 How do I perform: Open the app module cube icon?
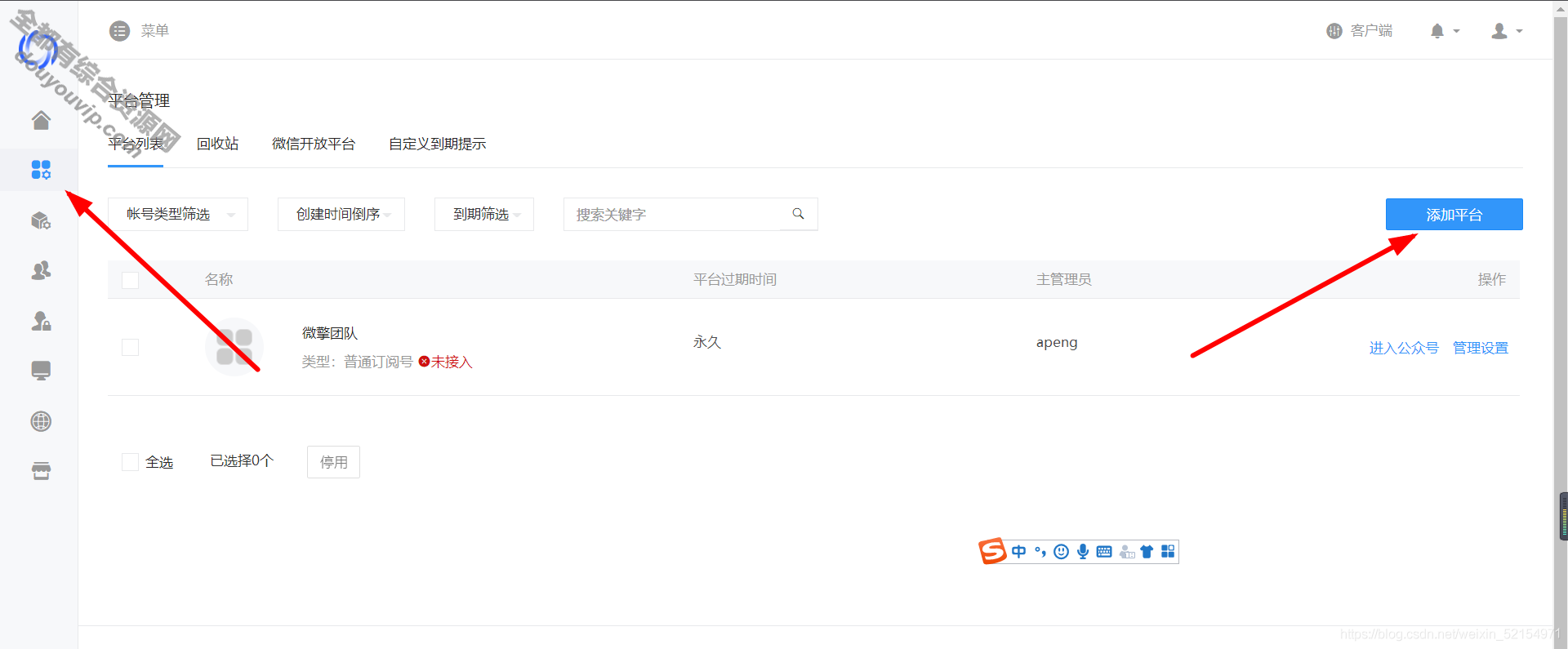(41, 220)
